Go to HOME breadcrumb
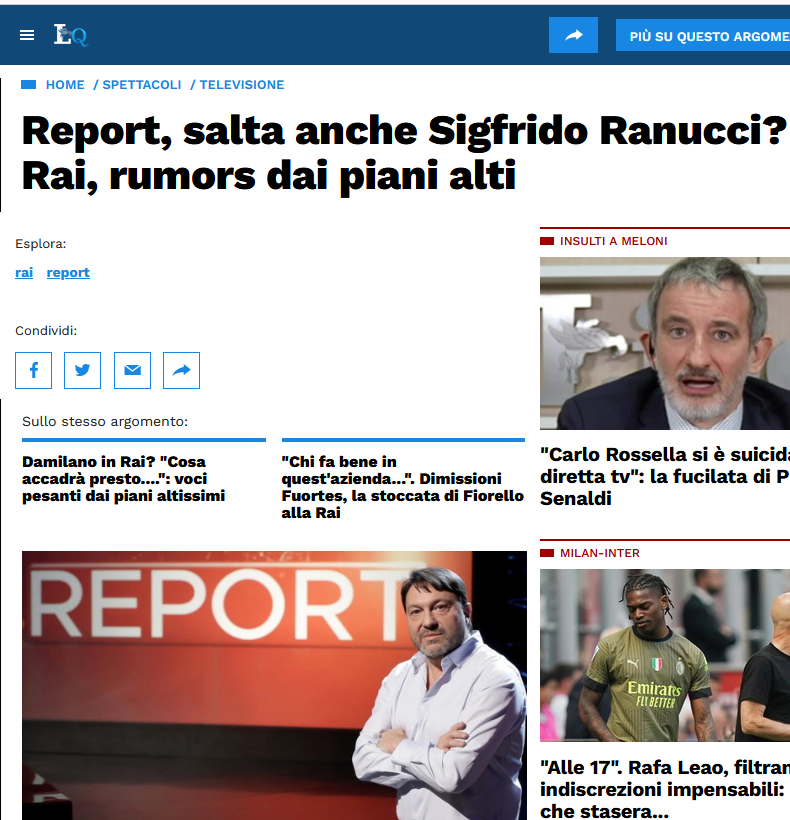The image size is (790, 820). tap(65, 85)
